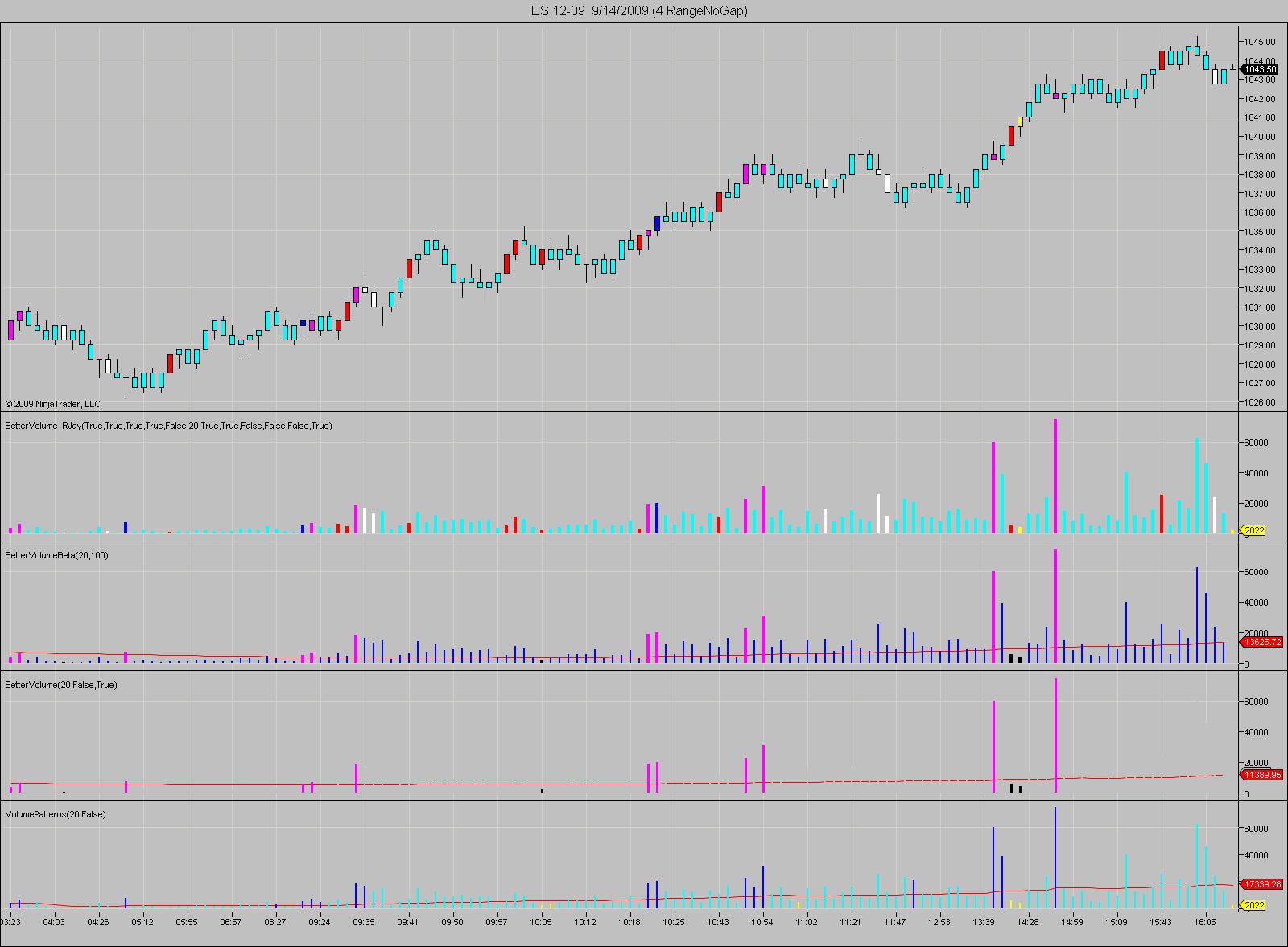Select the 1043.50 current price marker
Viewport: 1288px width, 947px height.
[1261, 70]
